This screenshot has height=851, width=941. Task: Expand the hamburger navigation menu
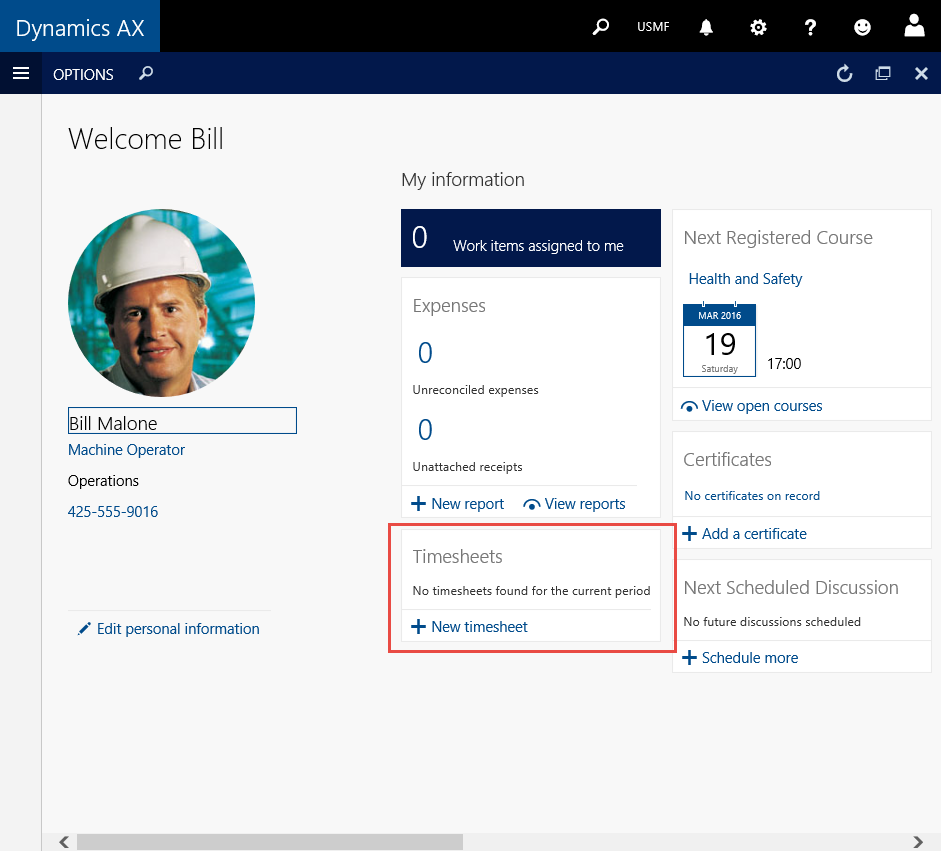(21, 74)
